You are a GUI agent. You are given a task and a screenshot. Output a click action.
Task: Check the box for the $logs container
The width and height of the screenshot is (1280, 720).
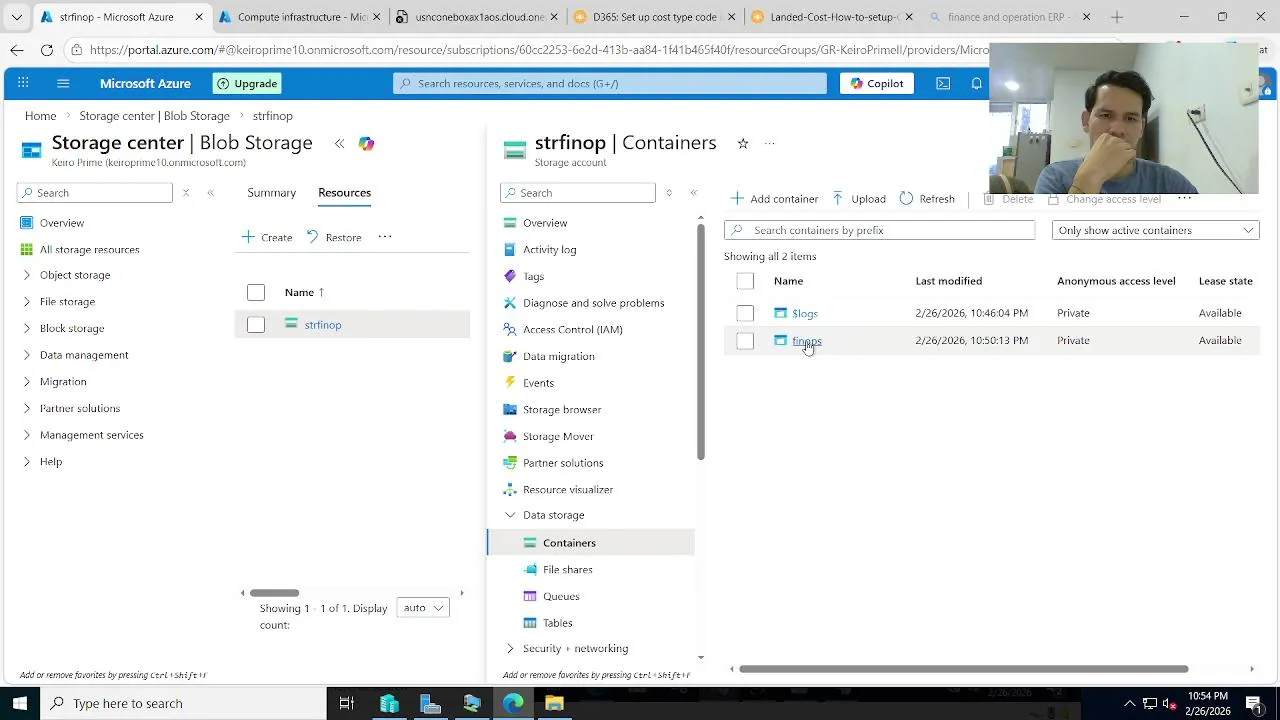[745, 313]
